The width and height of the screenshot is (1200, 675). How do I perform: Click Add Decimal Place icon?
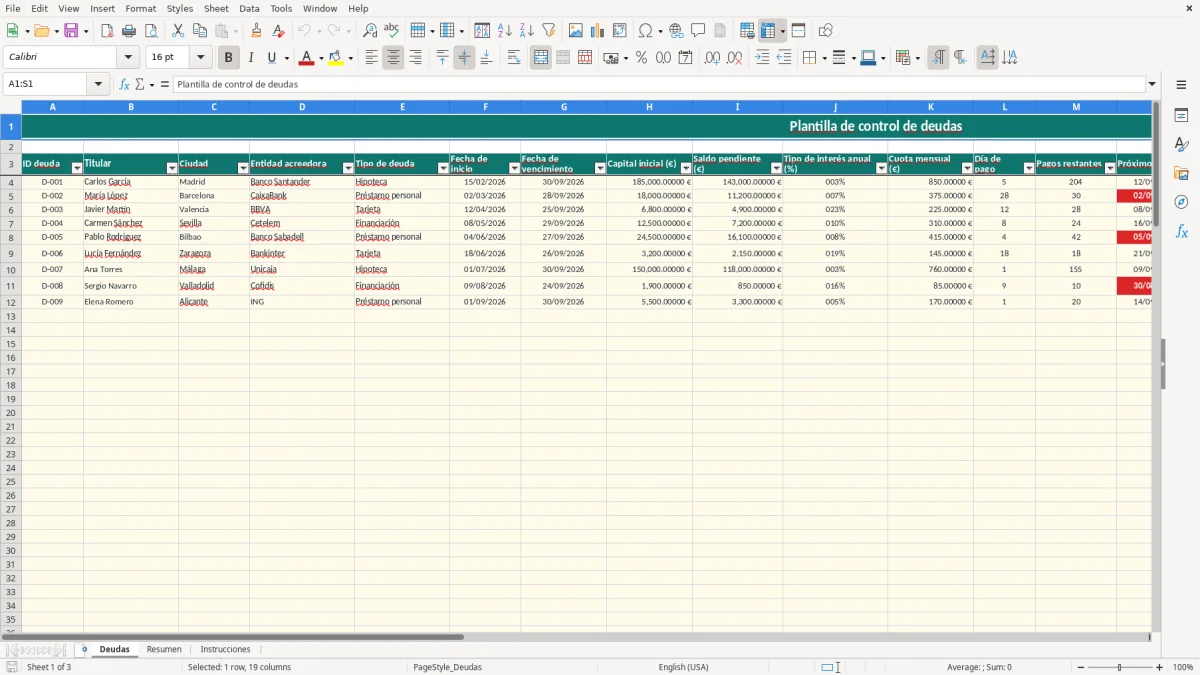tap(712, 58)
